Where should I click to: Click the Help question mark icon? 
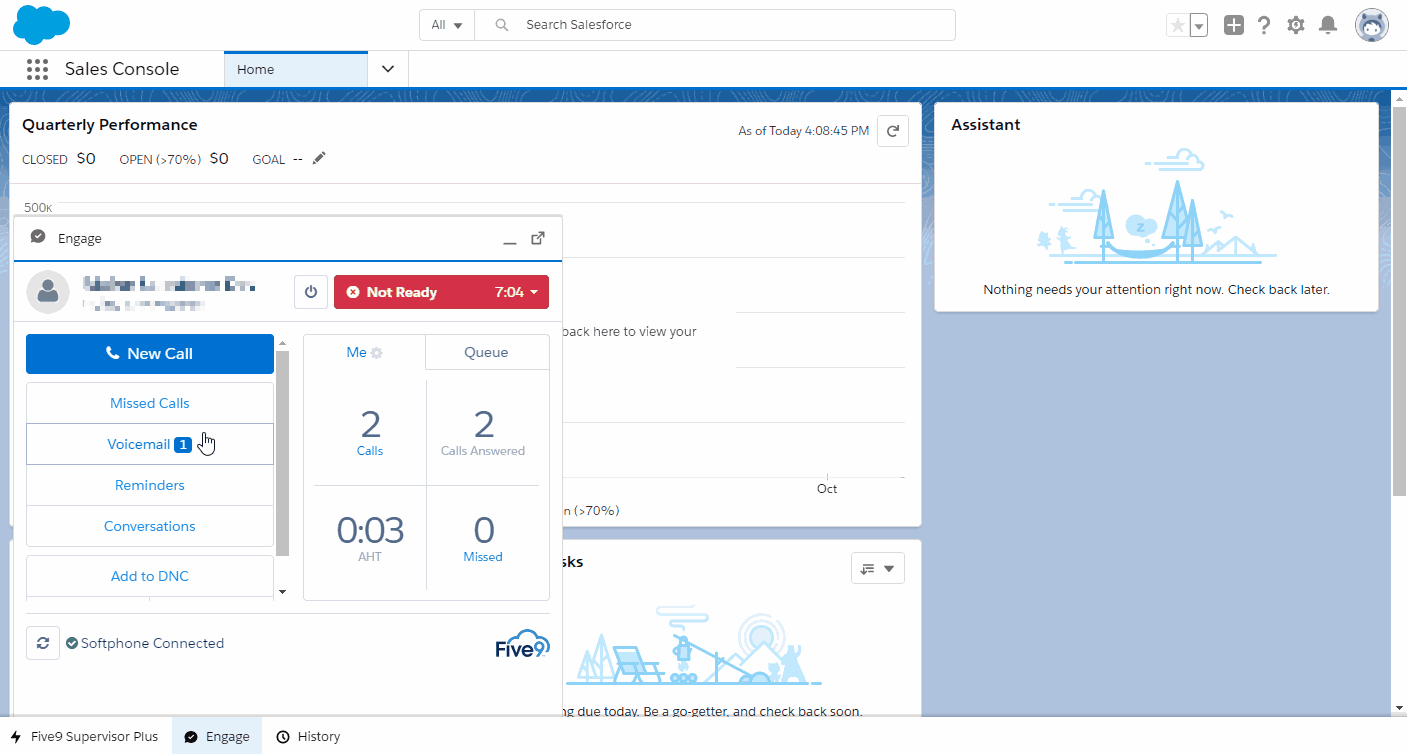[1264, 25]
